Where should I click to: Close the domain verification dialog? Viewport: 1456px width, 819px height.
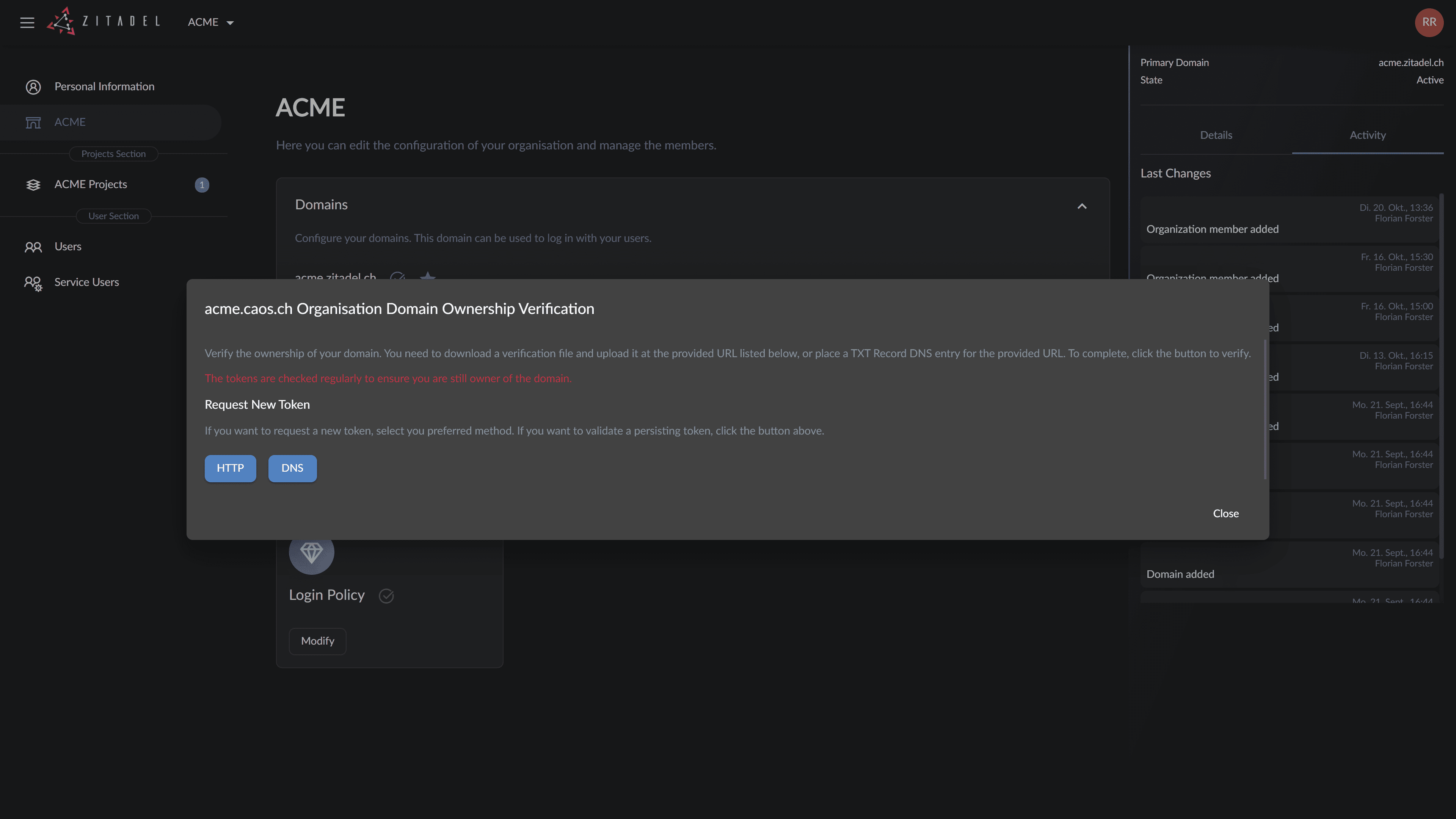click(x=1225, y=513)
